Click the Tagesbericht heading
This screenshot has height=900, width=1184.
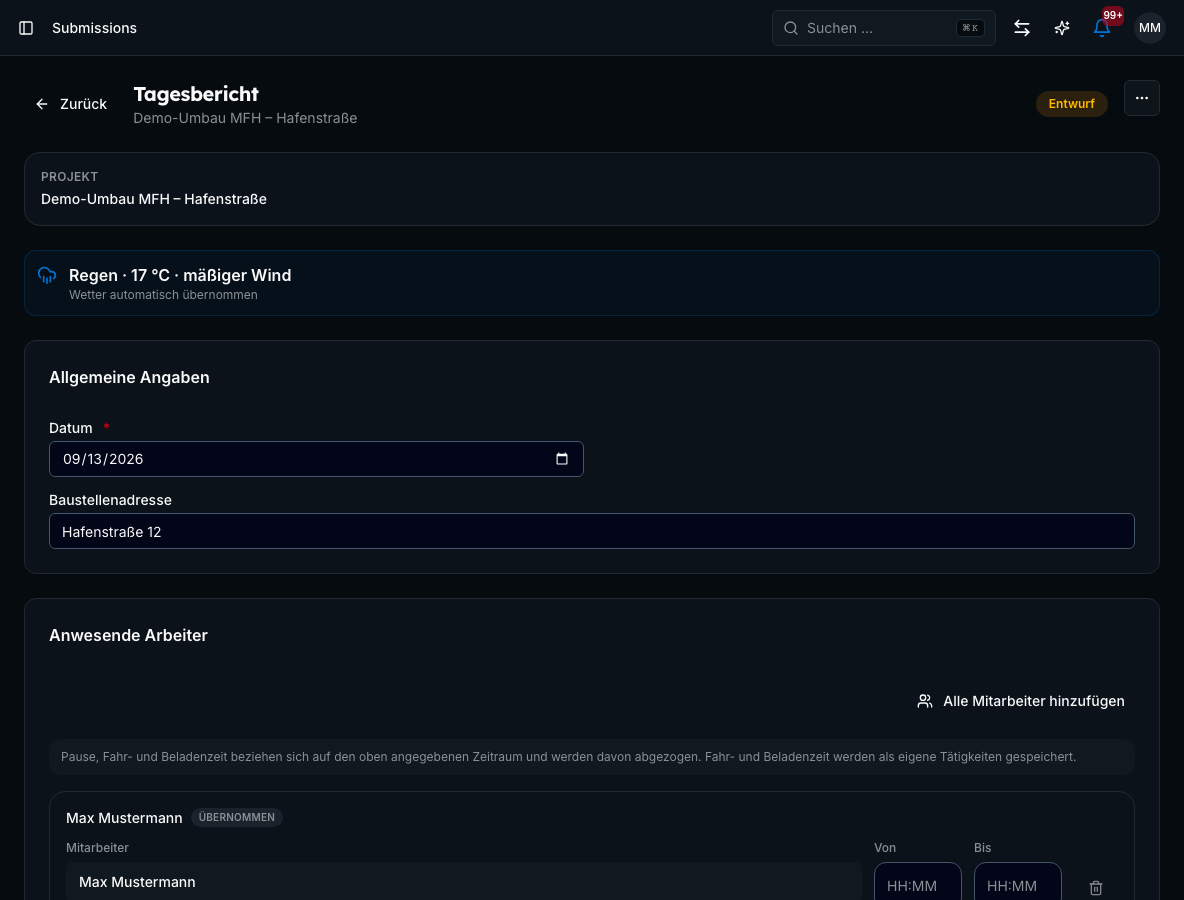click(x=196, y=94)
